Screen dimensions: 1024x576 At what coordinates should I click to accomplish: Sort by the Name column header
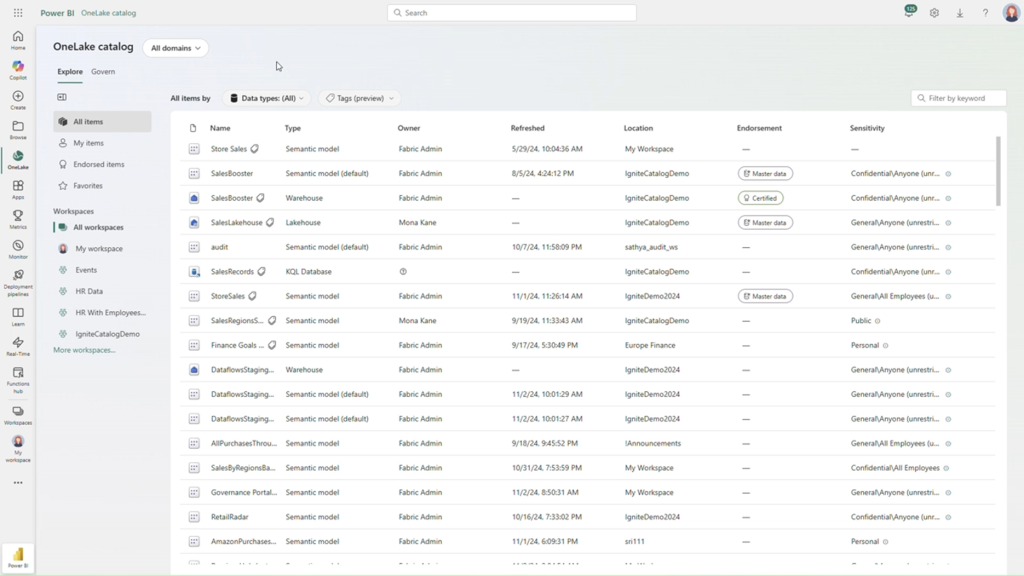(x=220, y=128)
